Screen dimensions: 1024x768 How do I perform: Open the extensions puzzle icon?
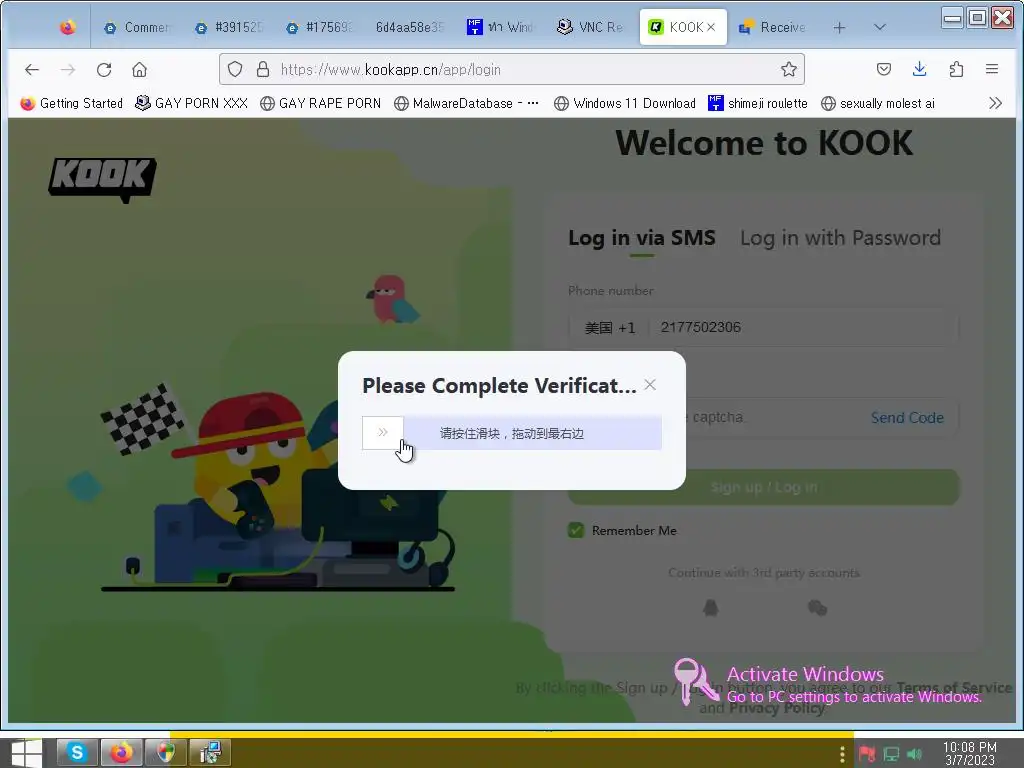pos(956,69)
